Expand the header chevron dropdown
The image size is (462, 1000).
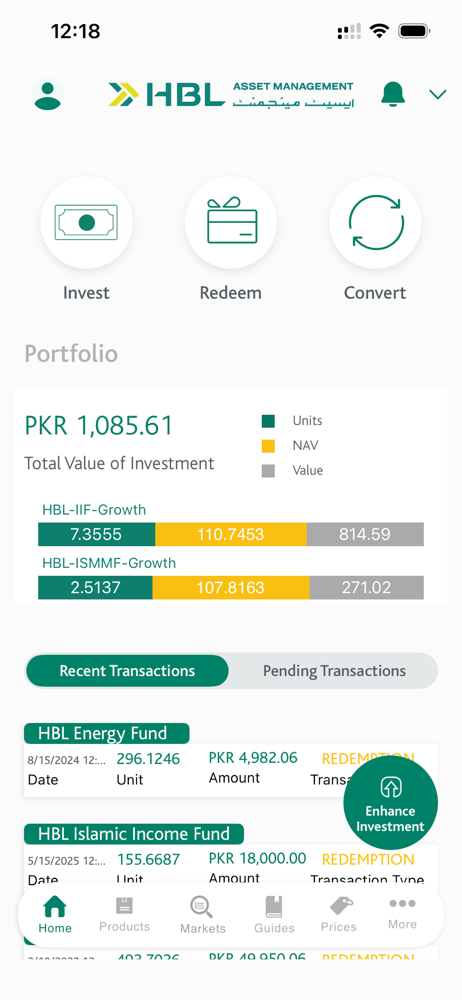[x=438, y=94]
